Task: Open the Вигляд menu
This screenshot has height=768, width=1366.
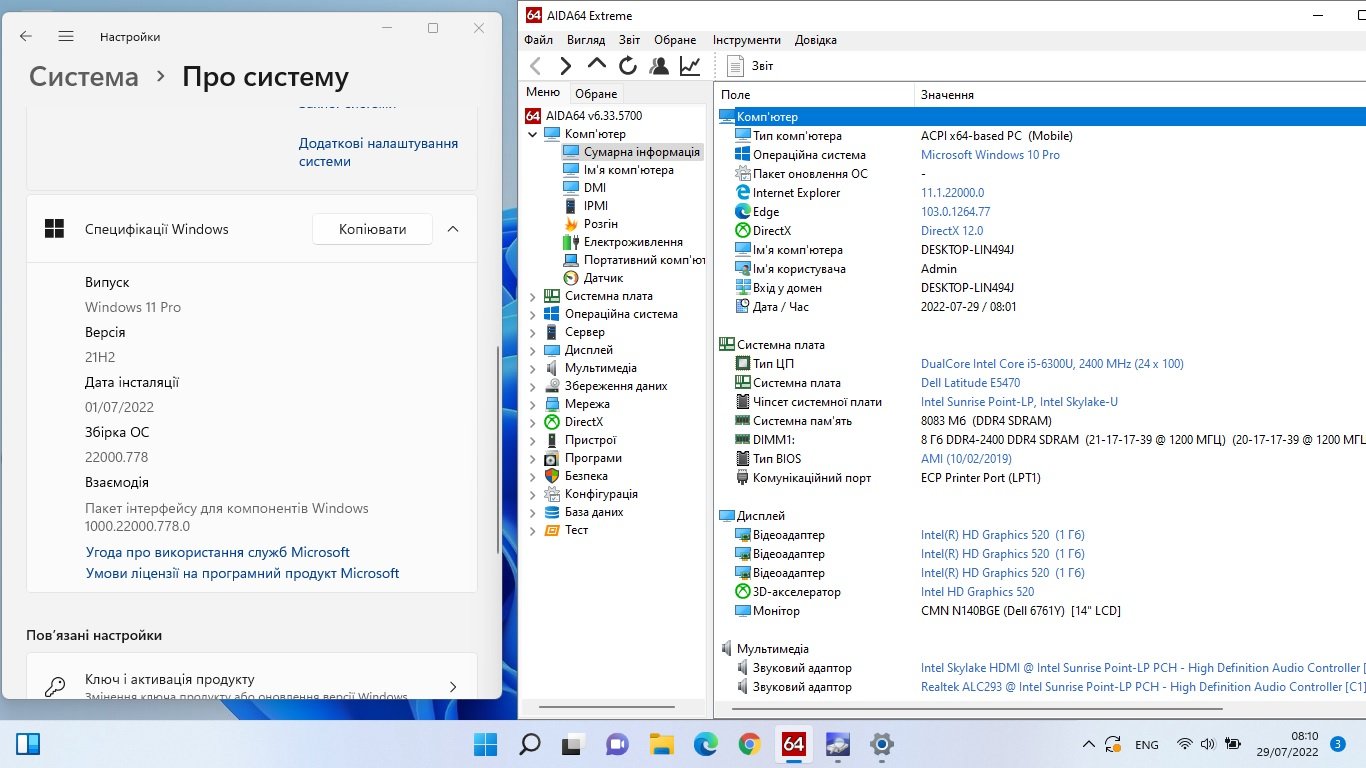Action: 586,40
